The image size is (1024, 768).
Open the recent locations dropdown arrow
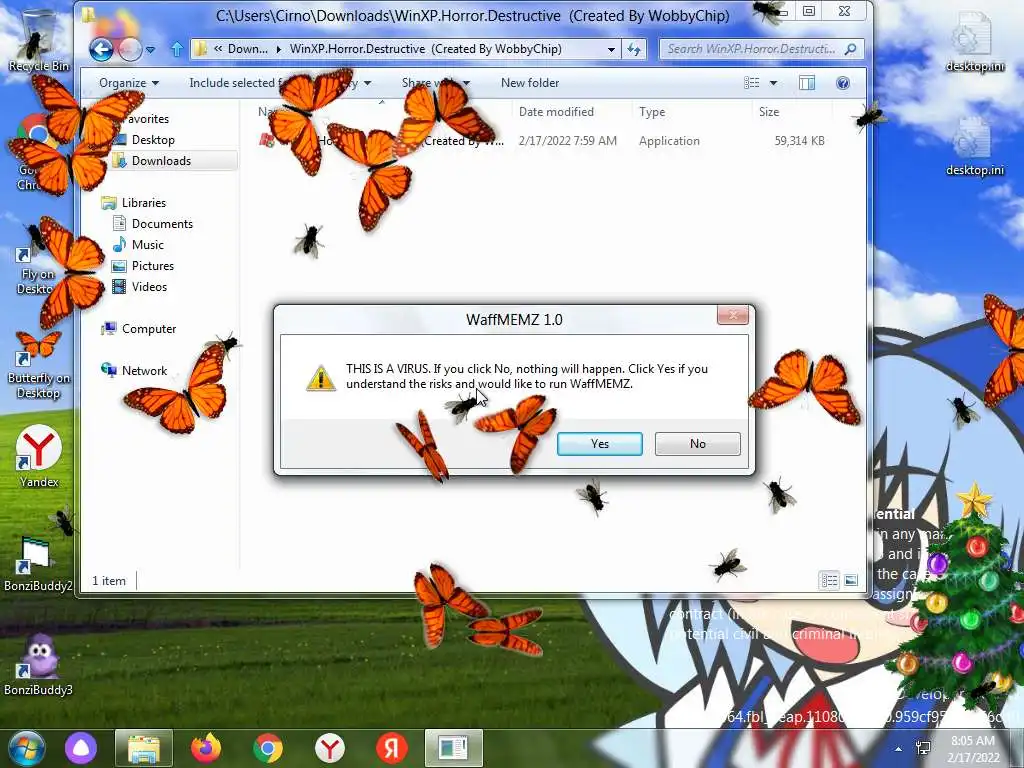pos(151,50)
